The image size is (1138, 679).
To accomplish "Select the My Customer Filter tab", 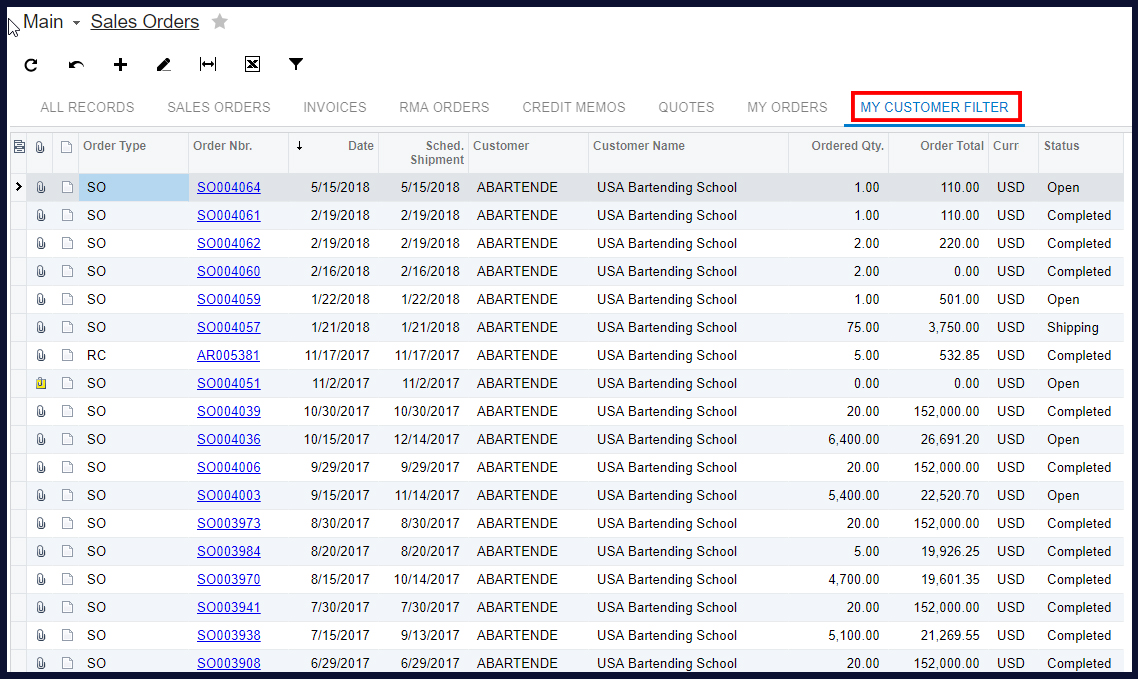I will point(934,107).
